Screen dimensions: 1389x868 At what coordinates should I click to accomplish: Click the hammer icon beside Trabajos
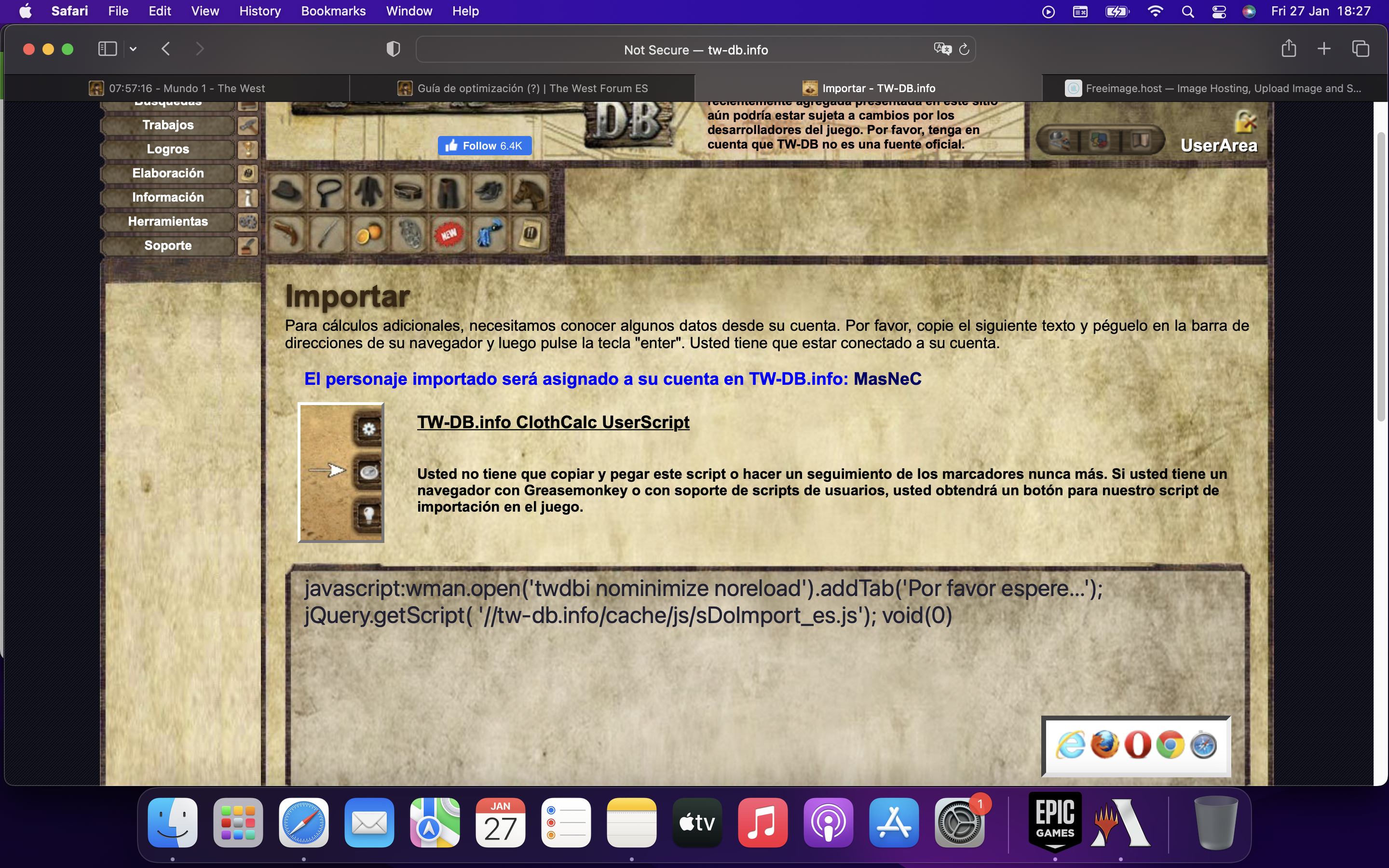pyautogui.click(x=248, y=125)
